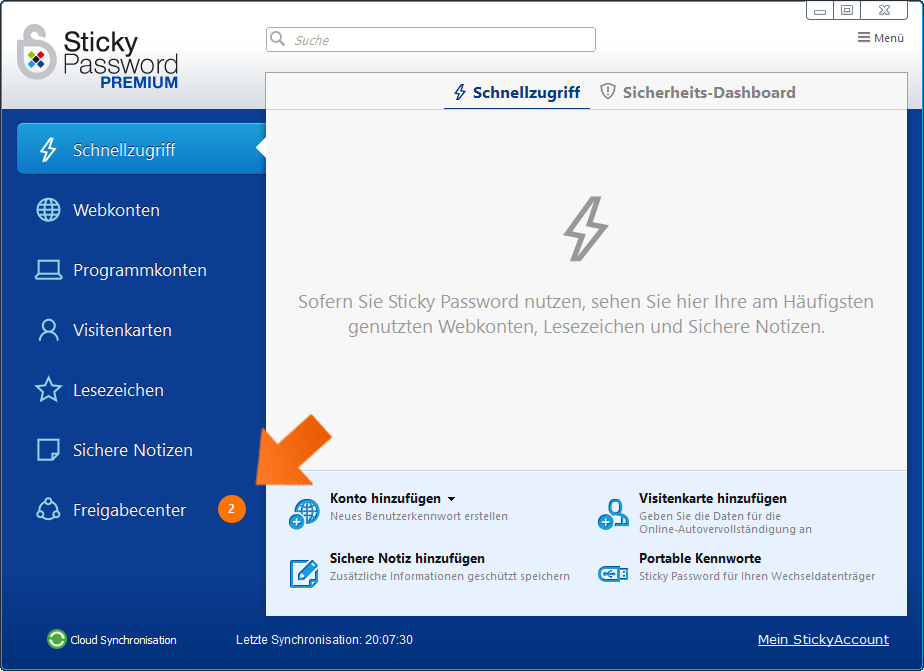This screenshot has width=924, height=671.
Task: Click the Programmkonten laptop icon
Action: pos(48,270)
